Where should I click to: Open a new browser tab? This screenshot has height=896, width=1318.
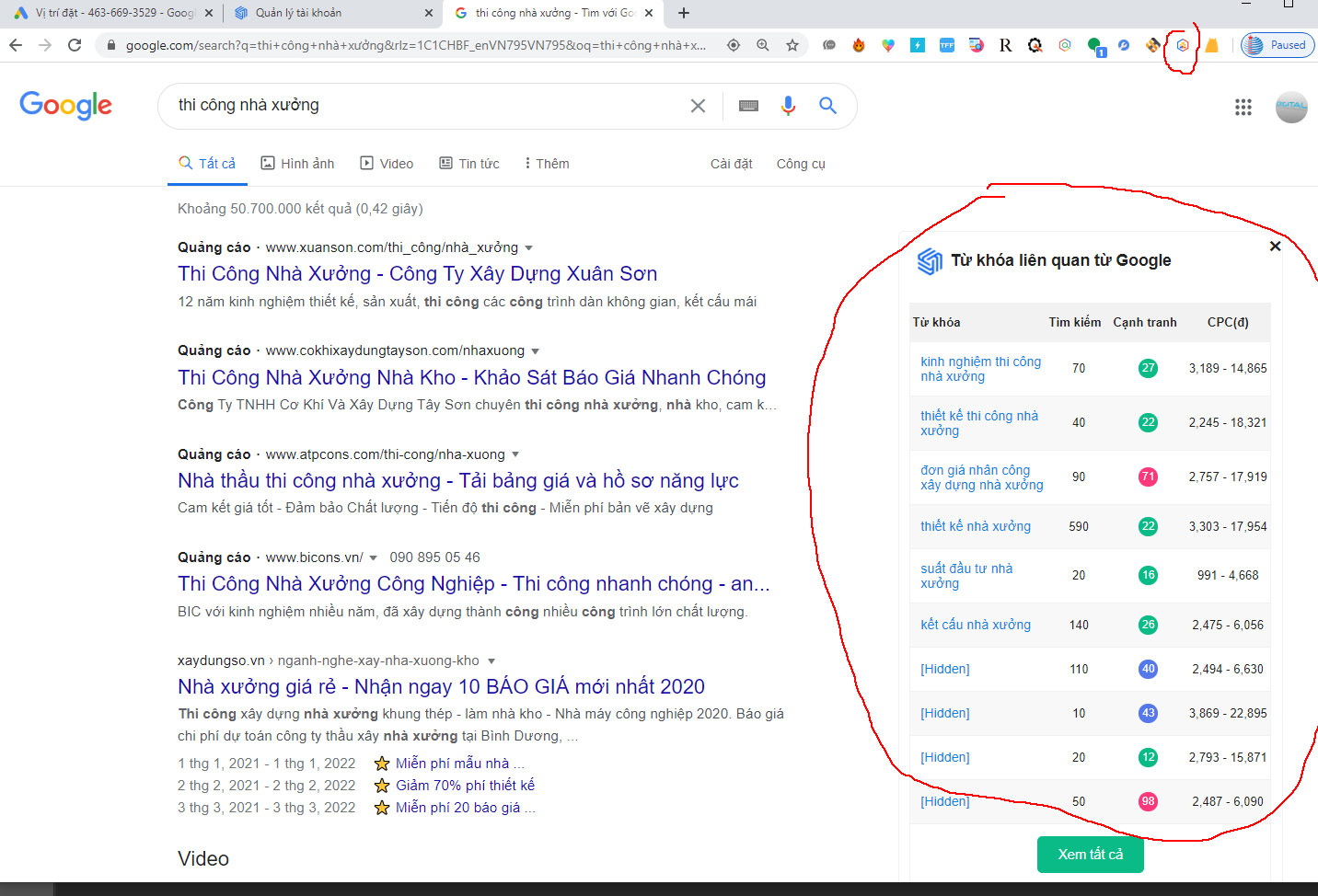coord(684,13)
